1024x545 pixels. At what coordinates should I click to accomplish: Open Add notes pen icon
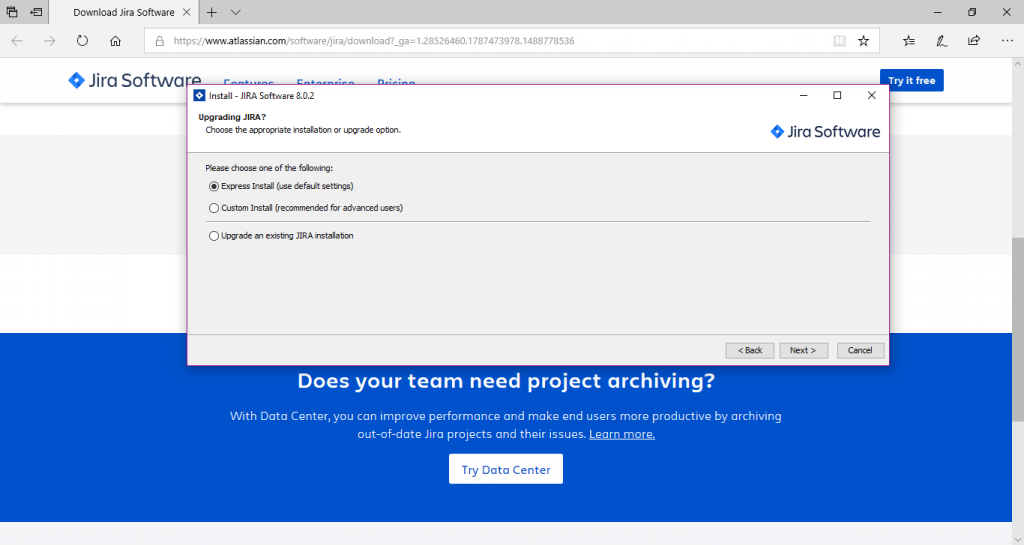pos(941,40)
